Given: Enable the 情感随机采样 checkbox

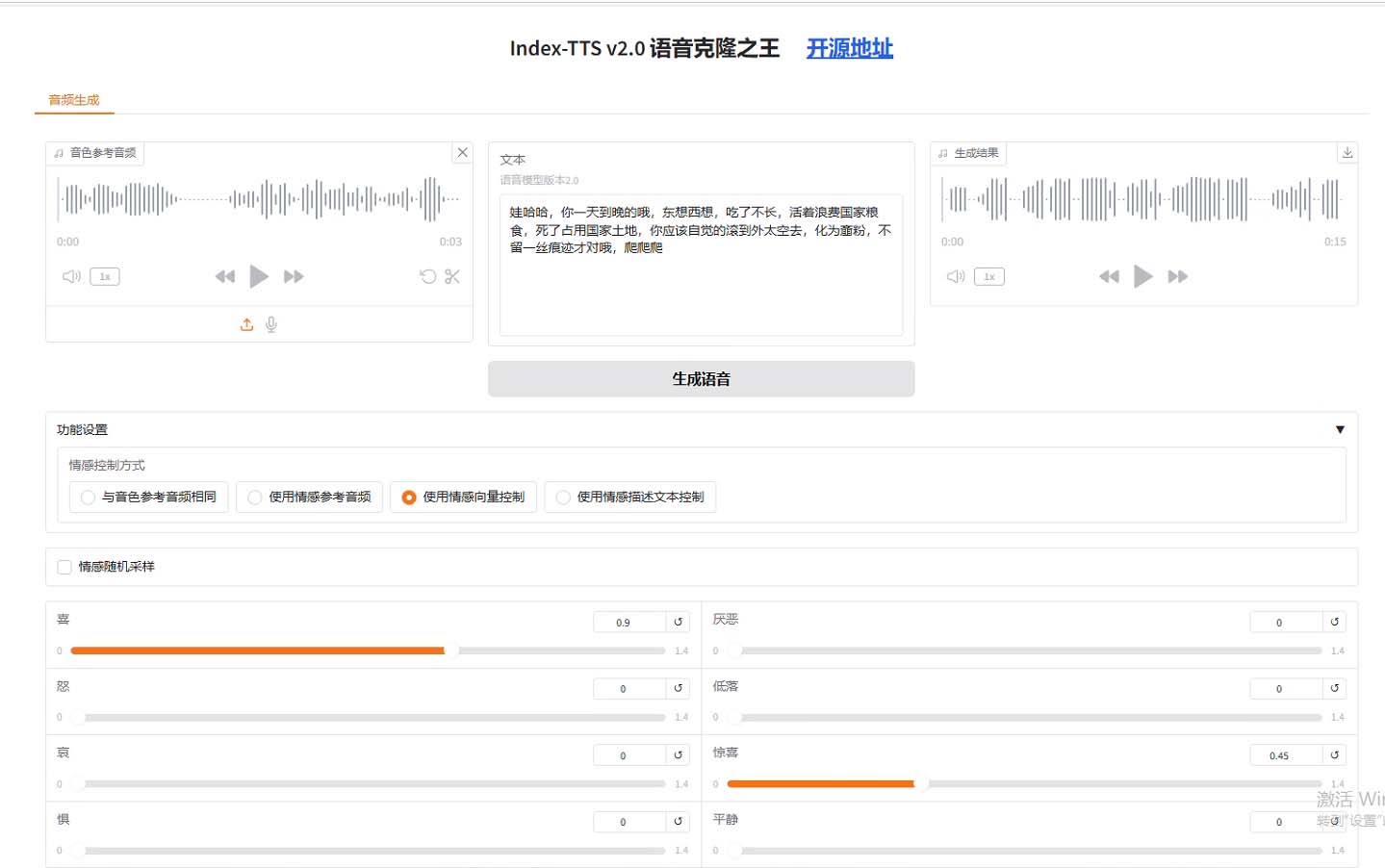Looking at the screenshot, I should [64, 568].
